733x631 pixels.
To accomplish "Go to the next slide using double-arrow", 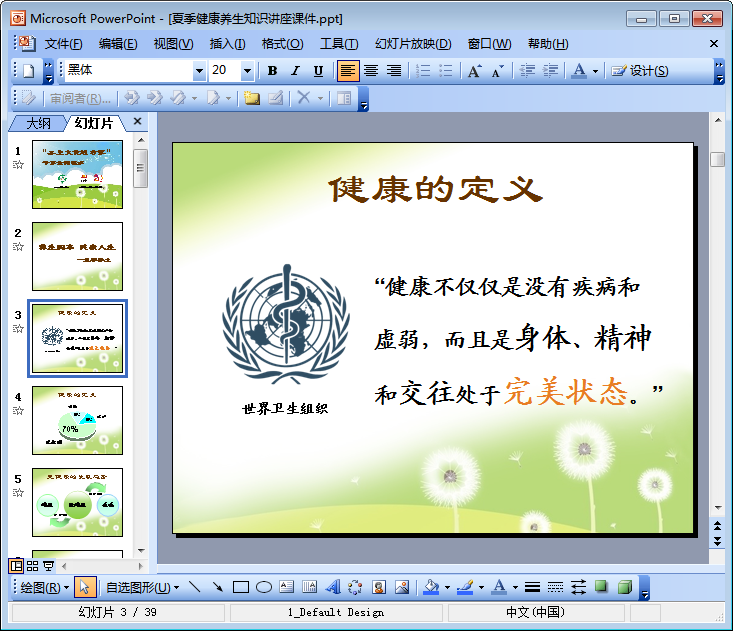I will tap(717, 541).
